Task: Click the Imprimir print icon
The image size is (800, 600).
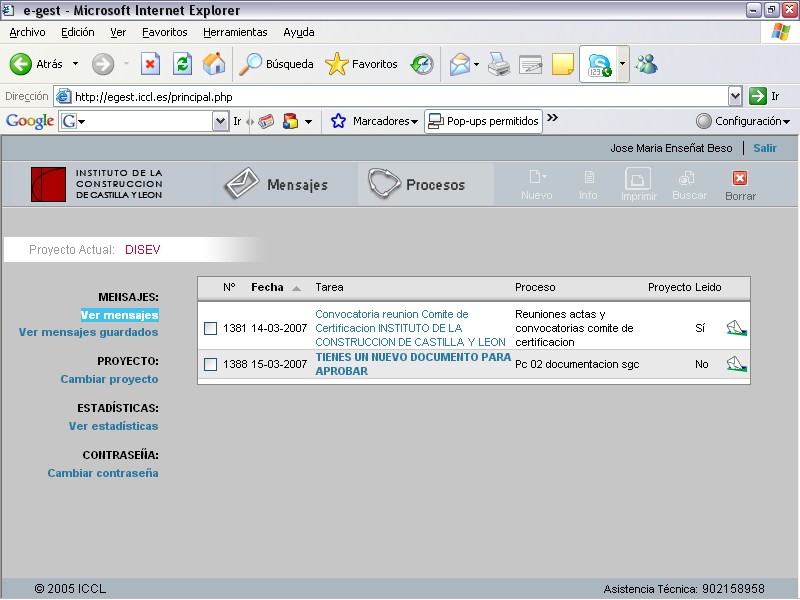Action: point(638,179)
